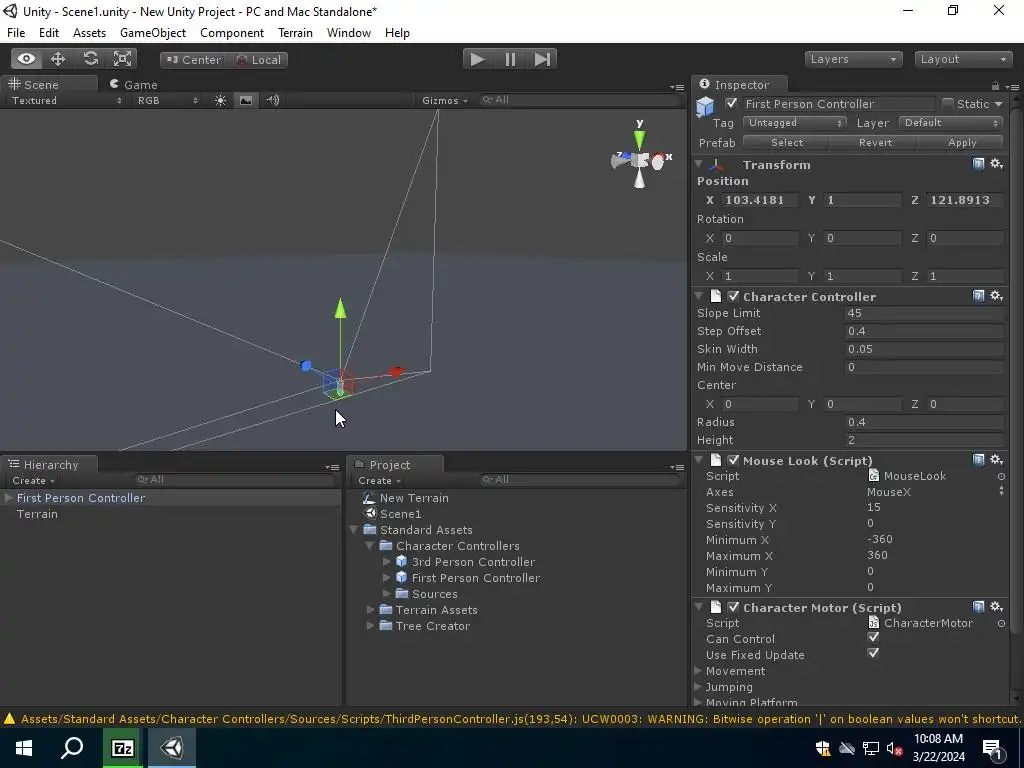Open Hierarchy panel options menu icon
This screenshot has width=1024, height=768.
click(332, 467)
